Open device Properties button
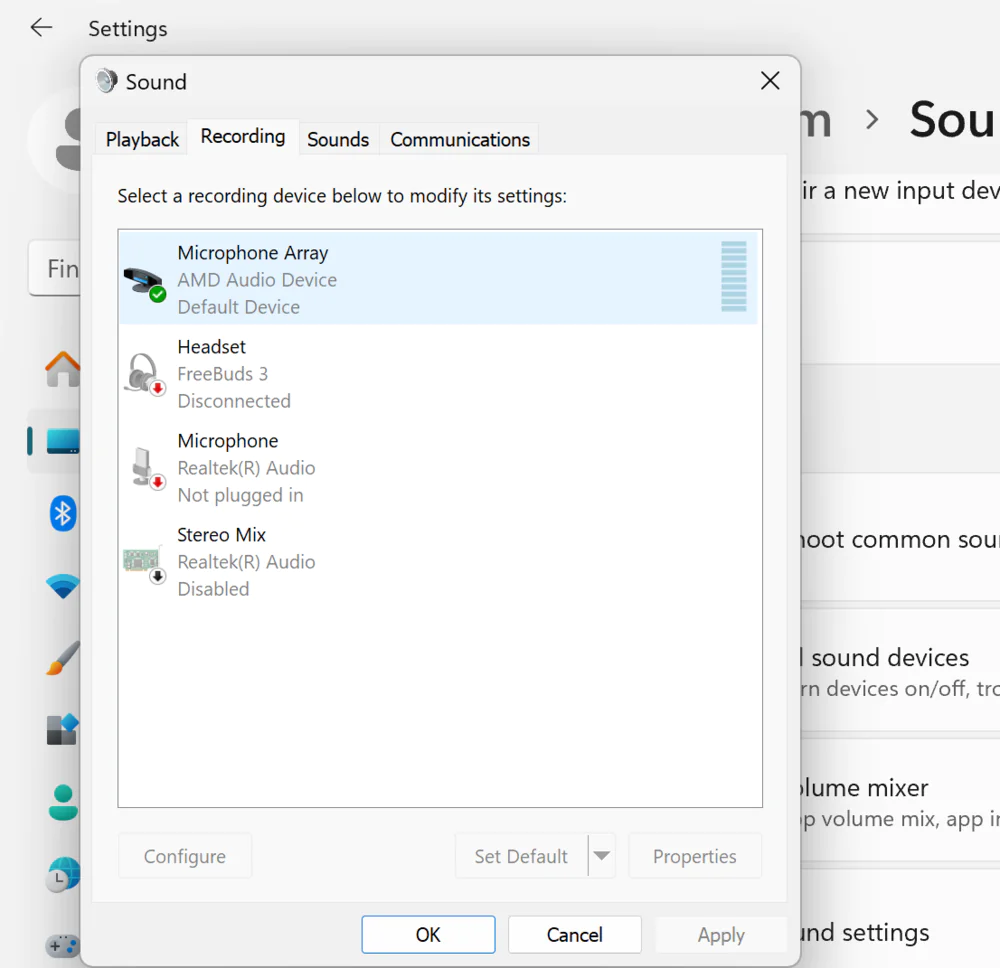The height and width of the screenshot is (968, 1000). point(695,856)
